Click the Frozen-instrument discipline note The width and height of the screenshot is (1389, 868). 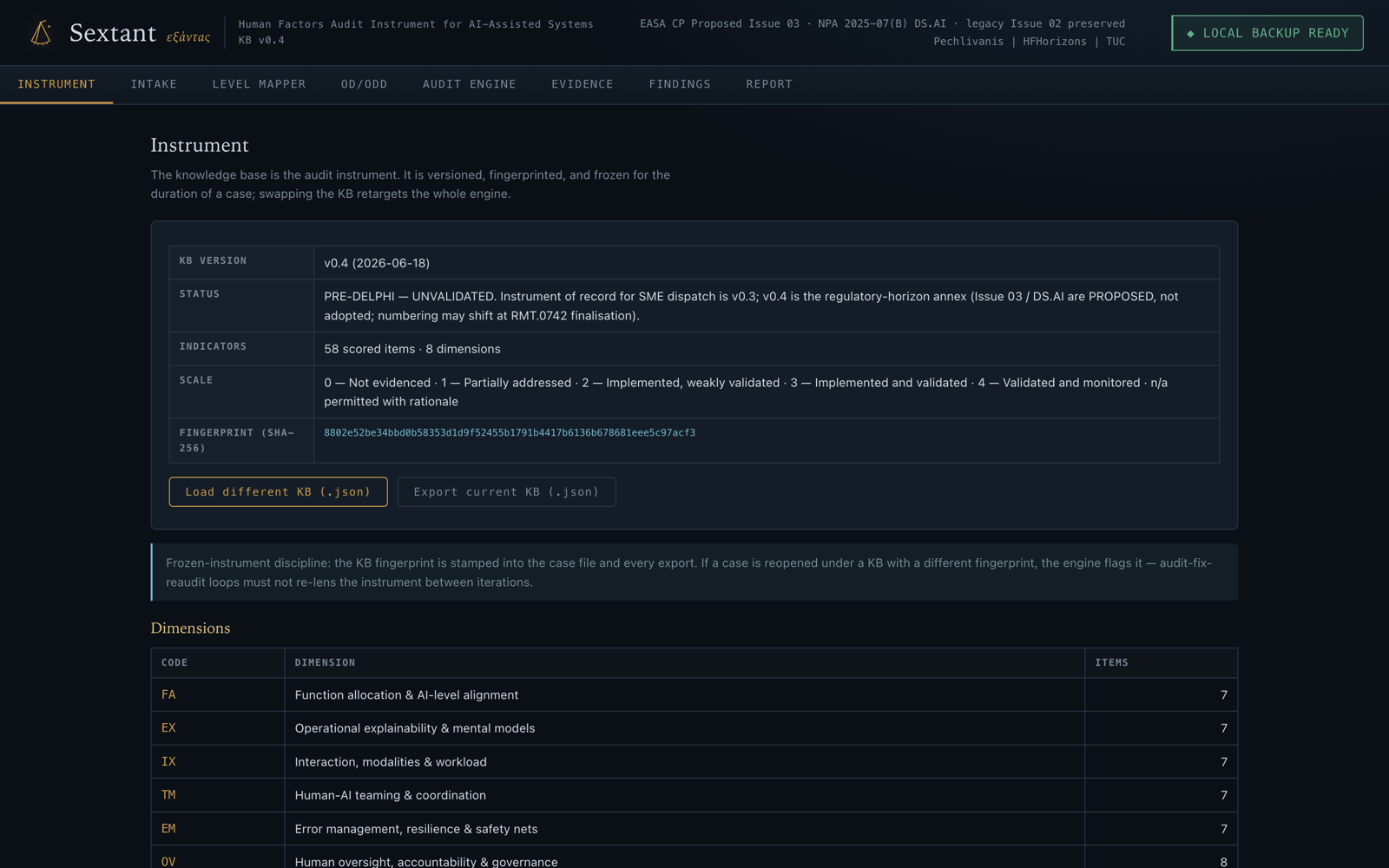click(694, 572)
